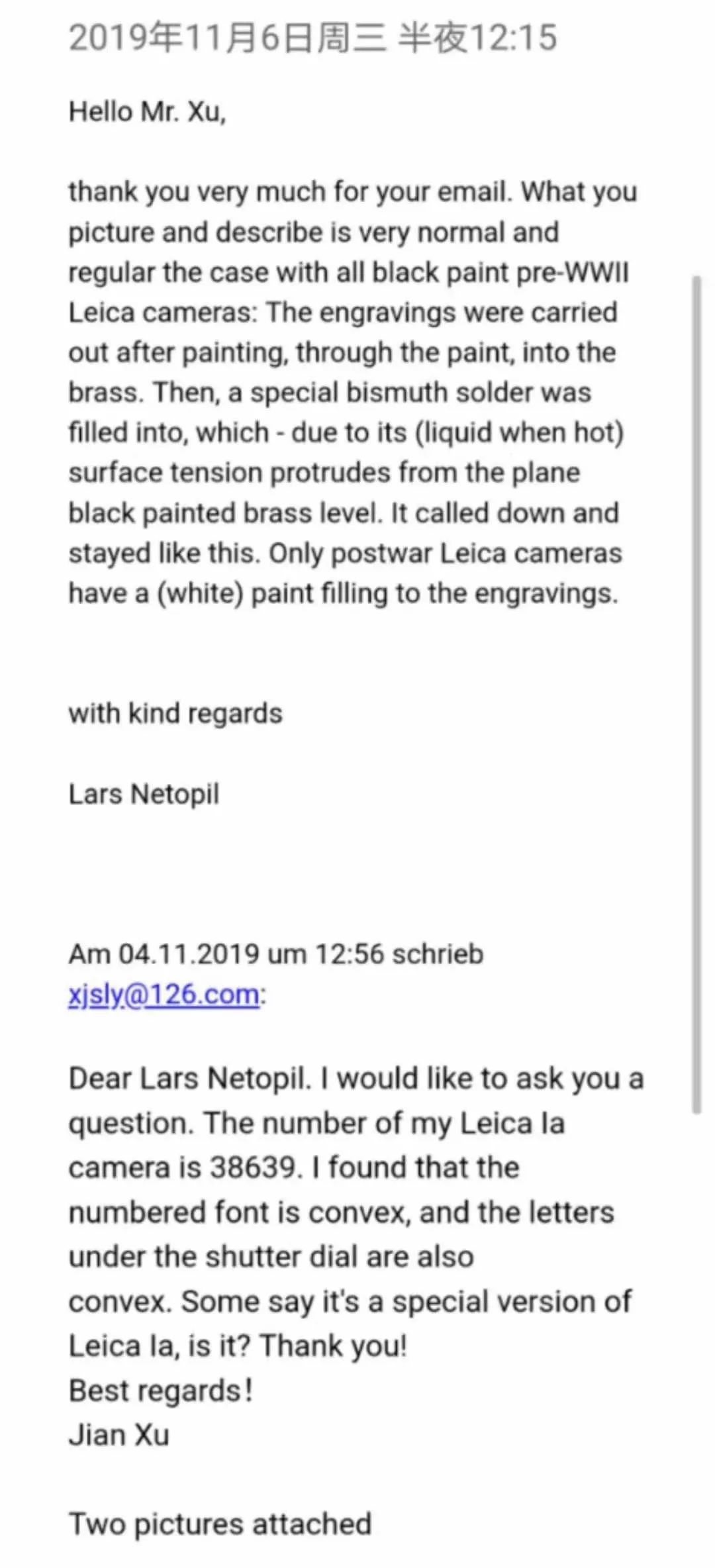Click the "Lars Netopil" signature line

pos(144,794)
